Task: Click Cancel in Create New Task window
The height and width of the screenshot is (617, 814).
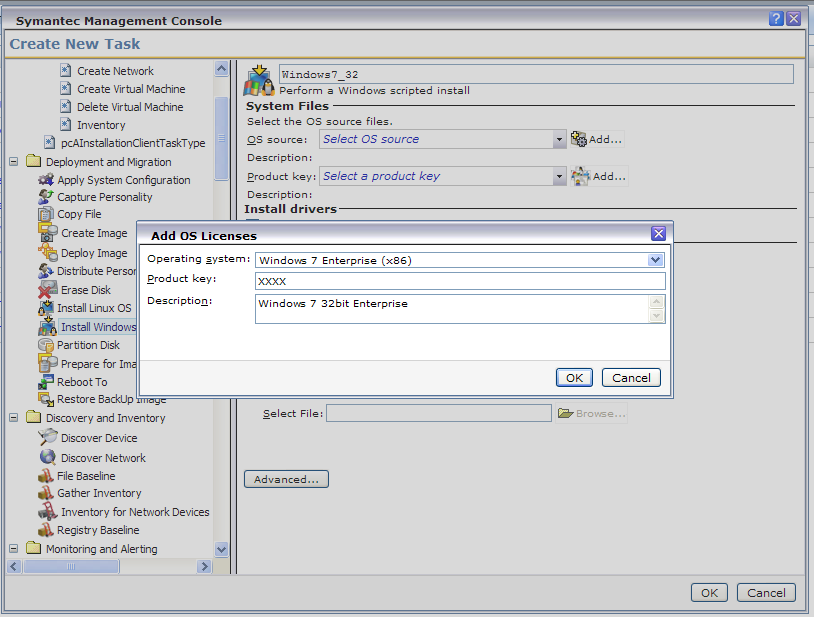Action: click(766, 593)
